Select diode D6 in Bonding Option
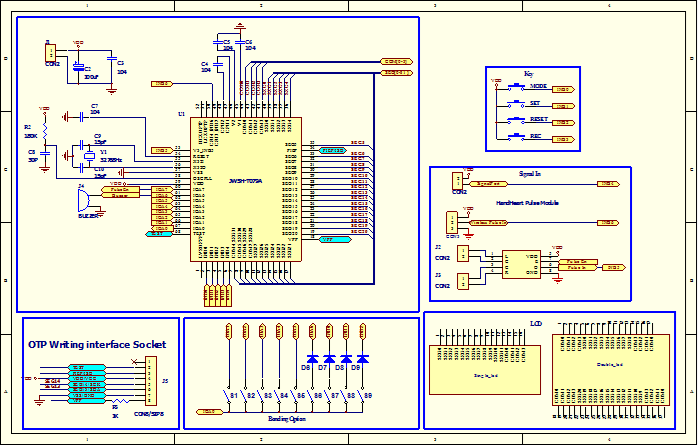The height and width of the screenshot is (446, 698). [312, 358]
